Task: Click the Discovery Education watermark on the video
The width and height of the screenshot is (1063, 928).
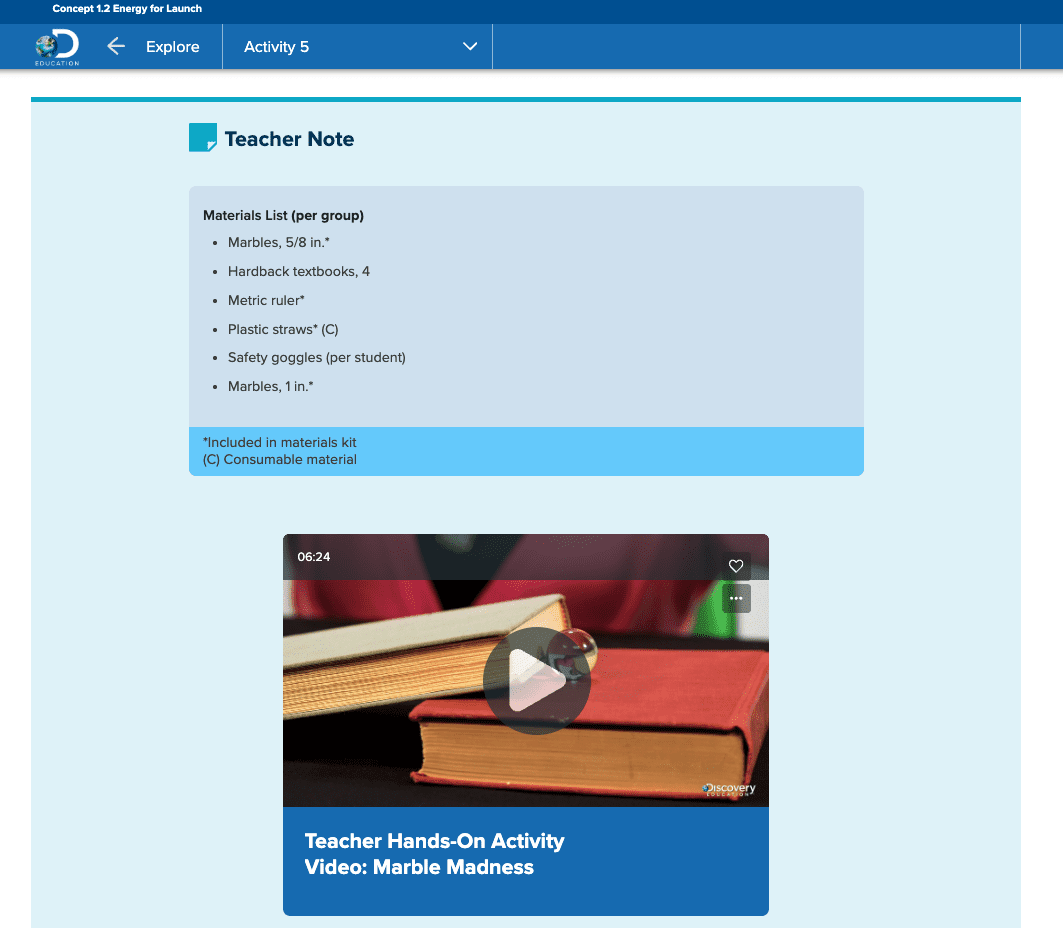Action: click(x=728, y=789)
